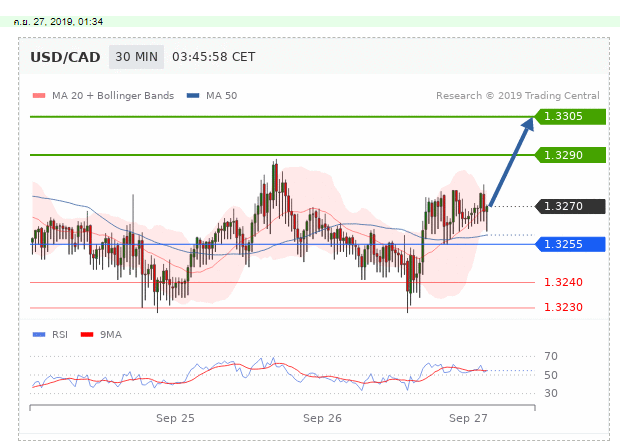Click the red 9MA legend swatch

(87, 335)
